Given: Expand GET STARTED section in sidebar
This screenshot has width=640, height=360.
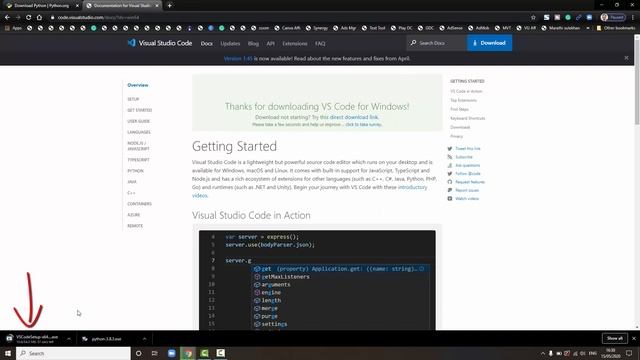Looking at the screenshot, I should point(140,110).
